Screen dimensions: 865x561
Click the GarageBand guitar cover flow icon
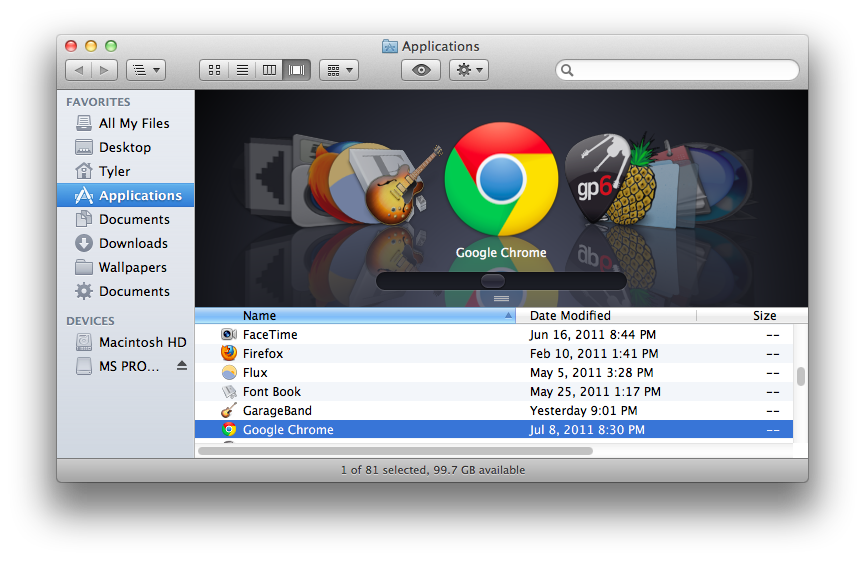pyautogui.click(x=401, y=188)
